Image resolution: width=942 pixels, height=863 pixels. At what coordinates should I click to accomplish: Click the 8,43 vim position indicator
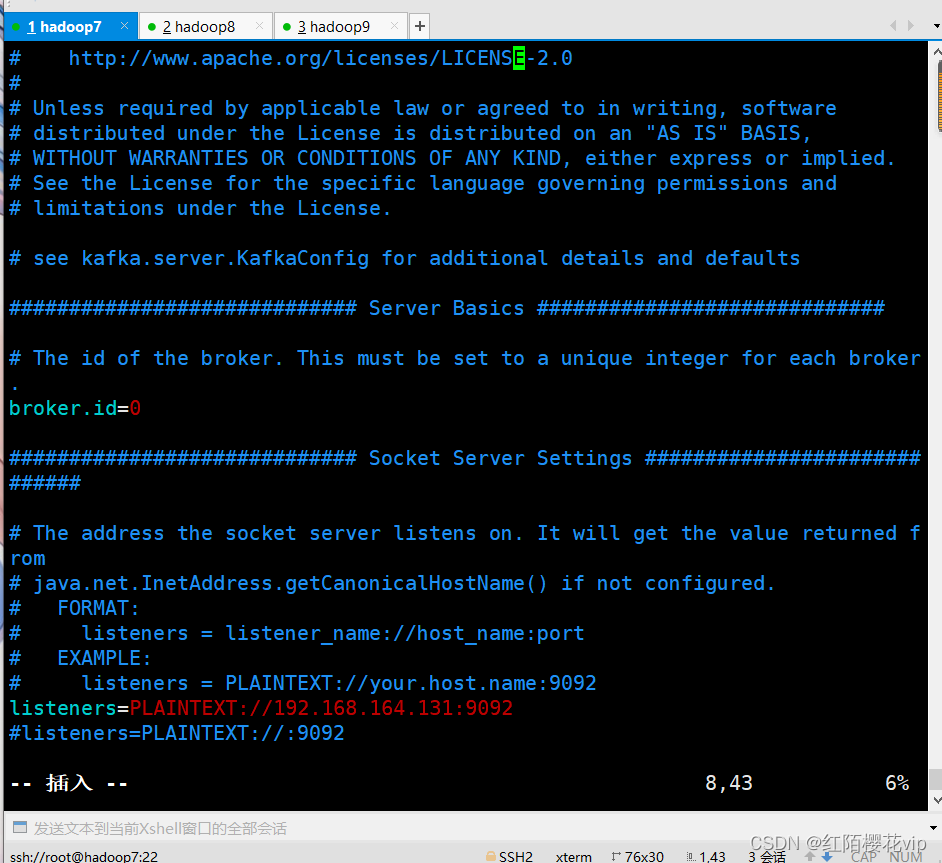click(729, 783)
